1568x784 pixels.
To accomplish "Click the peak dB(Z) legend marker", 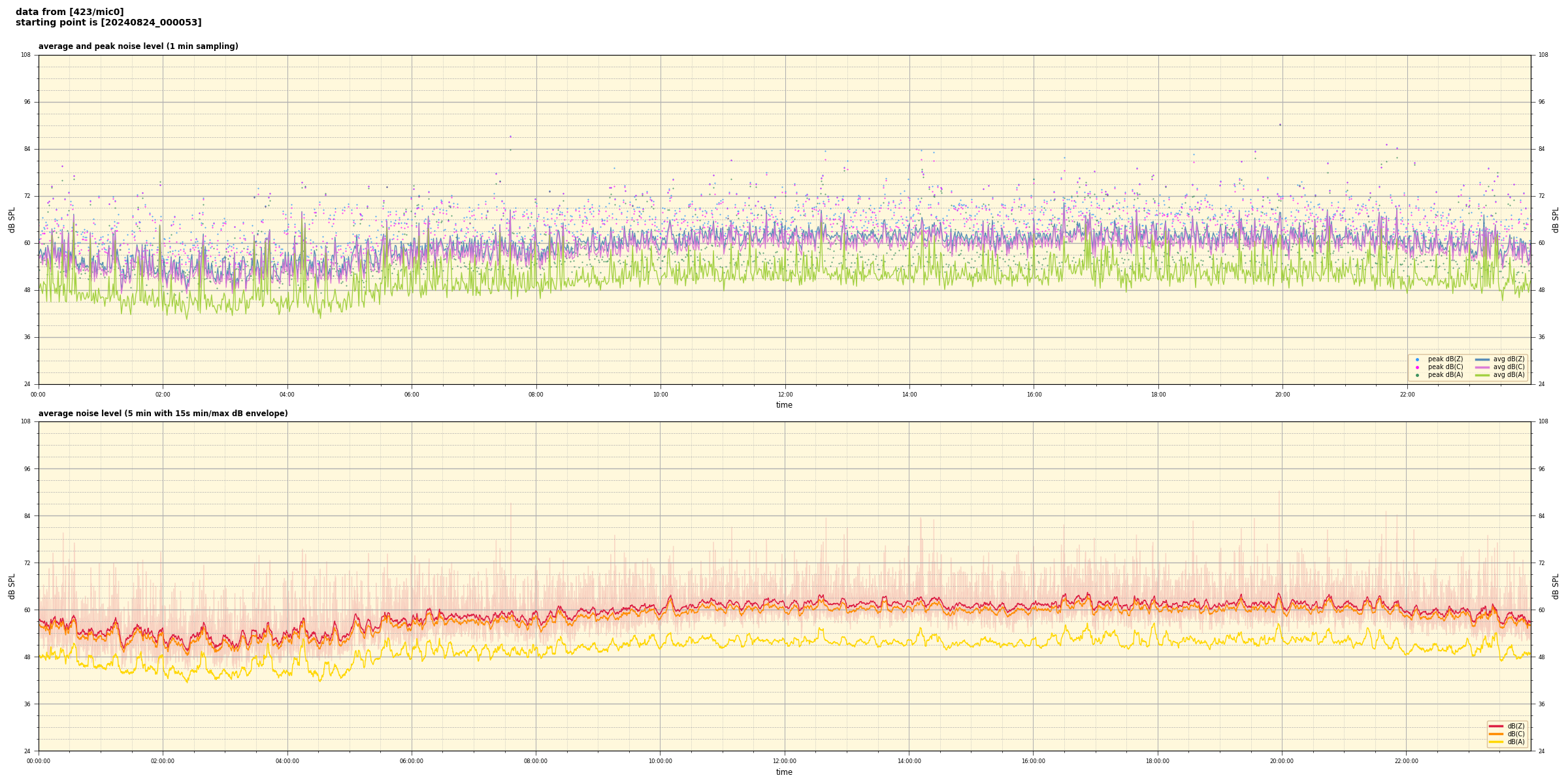I will 1417,359.
